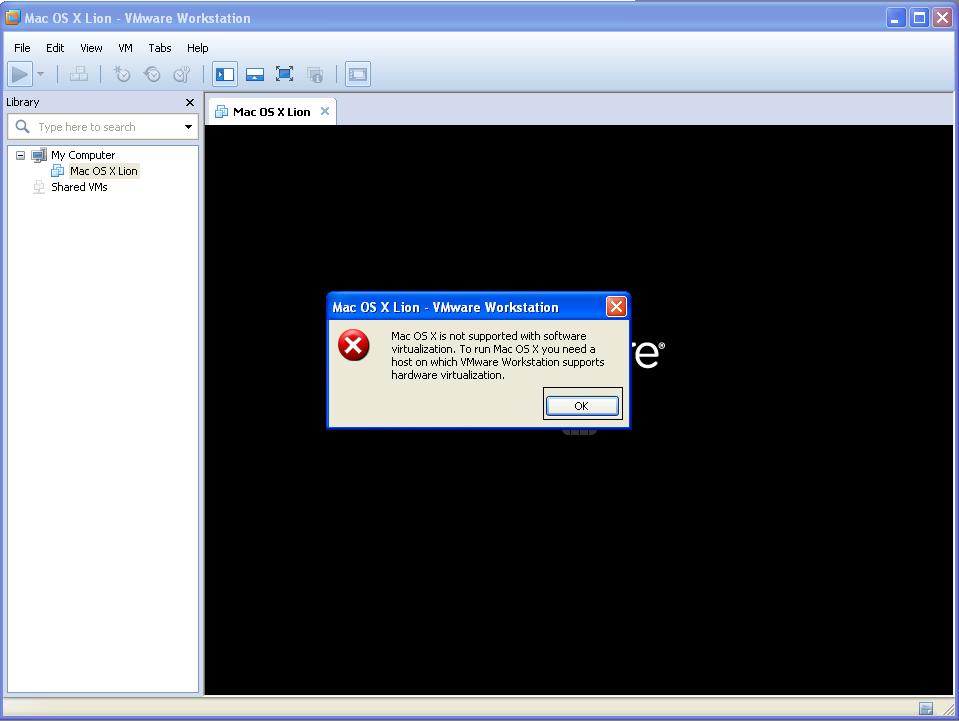Toggle the thumbnail bar icon
The height and width of the screenshot is (721, 959).
tap(255, 75)
